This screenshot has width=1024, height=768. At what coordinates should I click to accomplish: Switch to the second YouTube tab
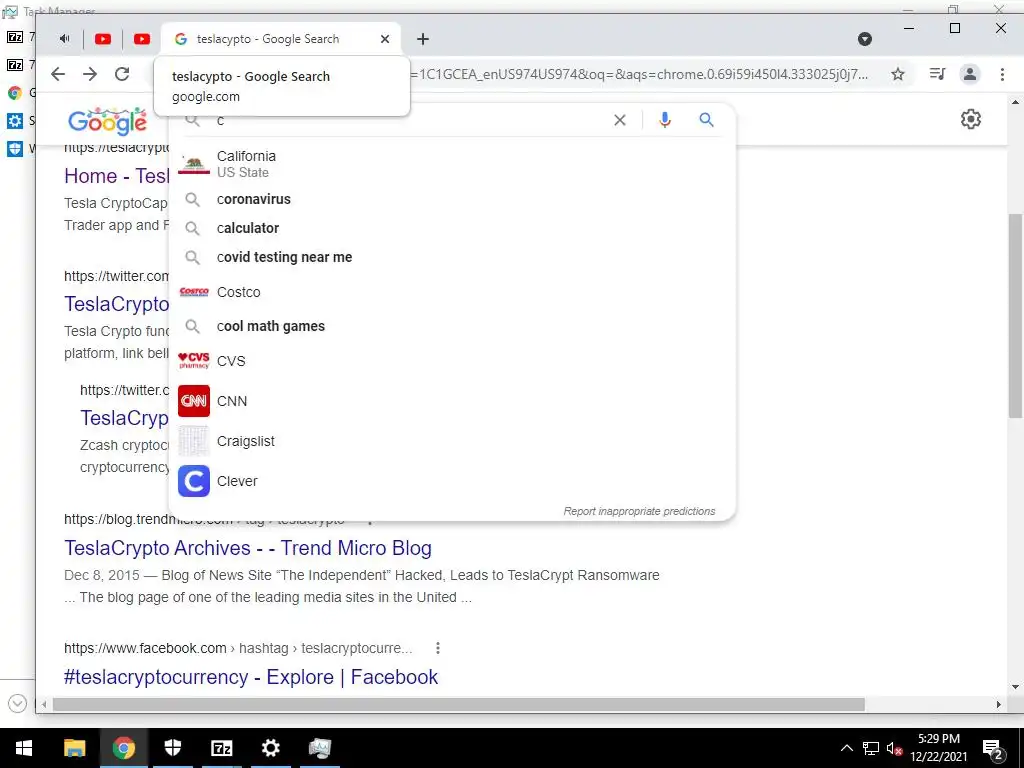(x=142, y=39)
